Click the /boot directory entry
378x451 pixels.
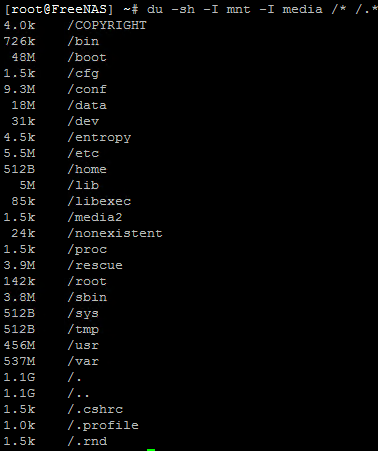tap(87, 58)
